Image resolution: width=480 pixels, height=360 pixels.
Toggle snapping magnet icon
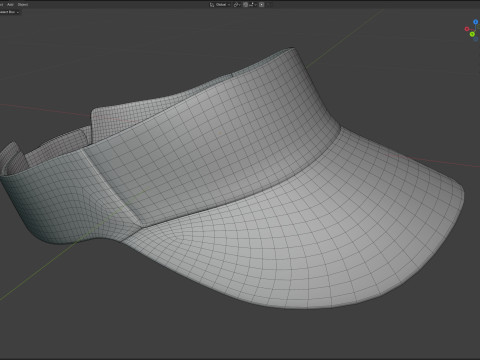246,5
